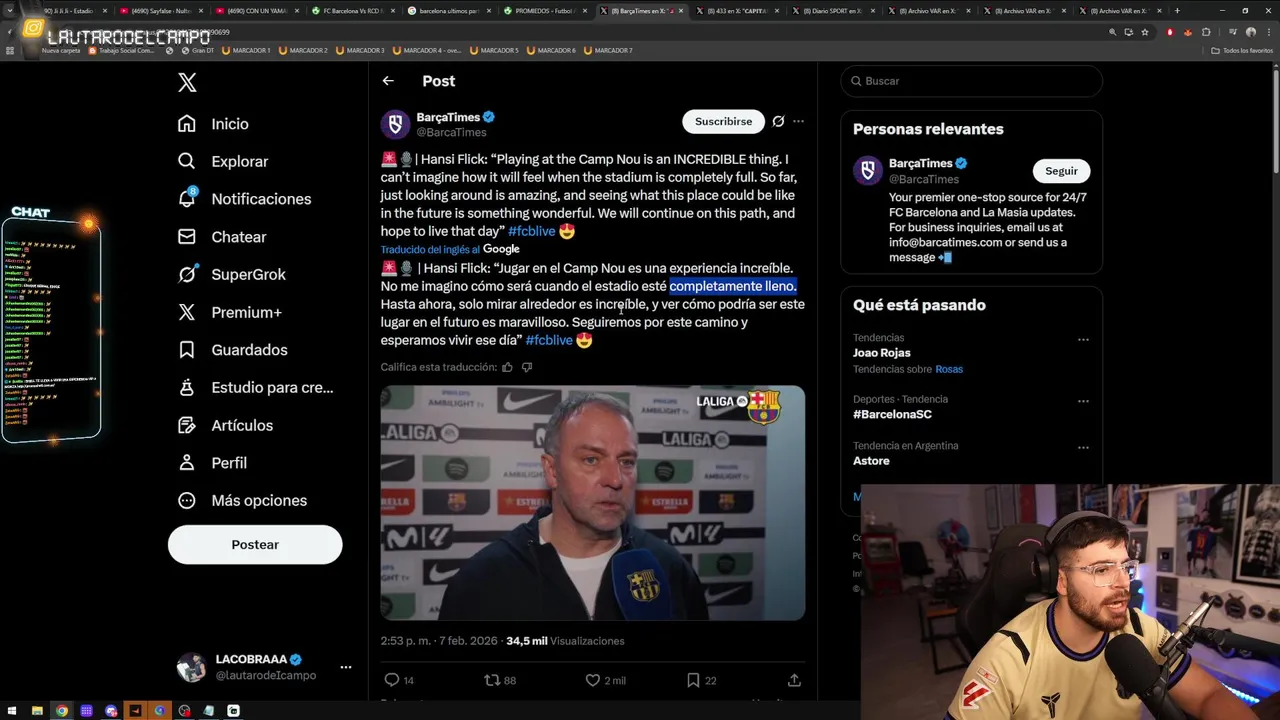
Task: Open Windows Start menu
Action: [x=12, y=711]
